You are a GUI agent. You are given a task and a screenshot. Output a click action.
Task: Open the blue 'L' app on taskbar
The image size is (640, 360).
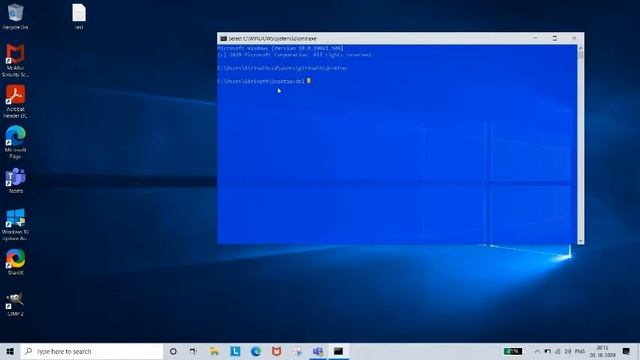[235, 351]
